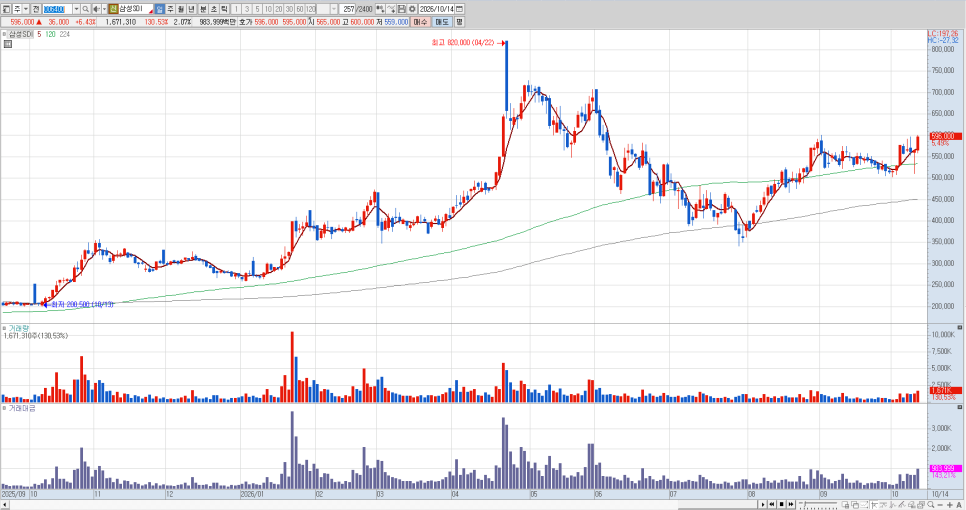Click the overlapping windows icon in bottom toolbar
This screenshot has height=510, width=966.
855,504
